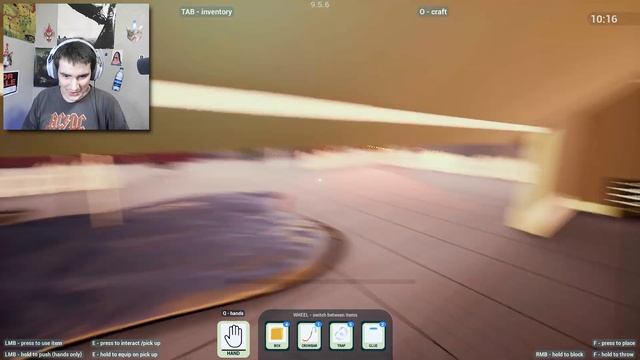Image resolution: width=640 pixels, height=360 pixels.
Task: Click the center crosshair dot
Action: tap(320, 180)
